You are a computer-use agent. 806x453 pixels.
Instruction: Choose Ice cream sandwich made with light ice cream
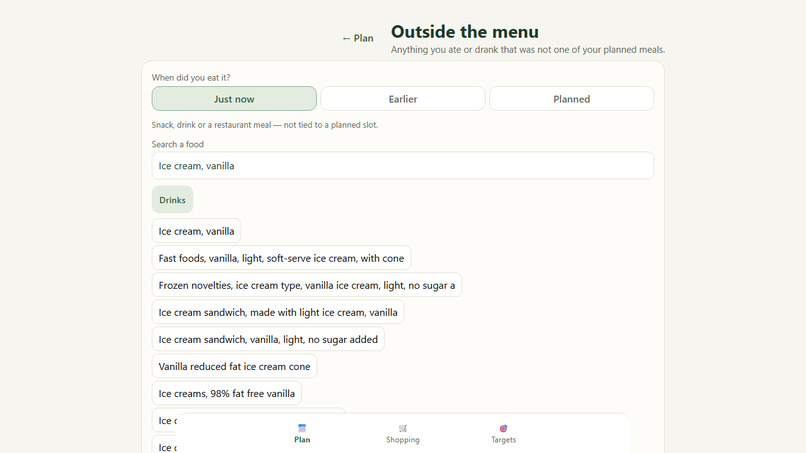tap(278, 312)
